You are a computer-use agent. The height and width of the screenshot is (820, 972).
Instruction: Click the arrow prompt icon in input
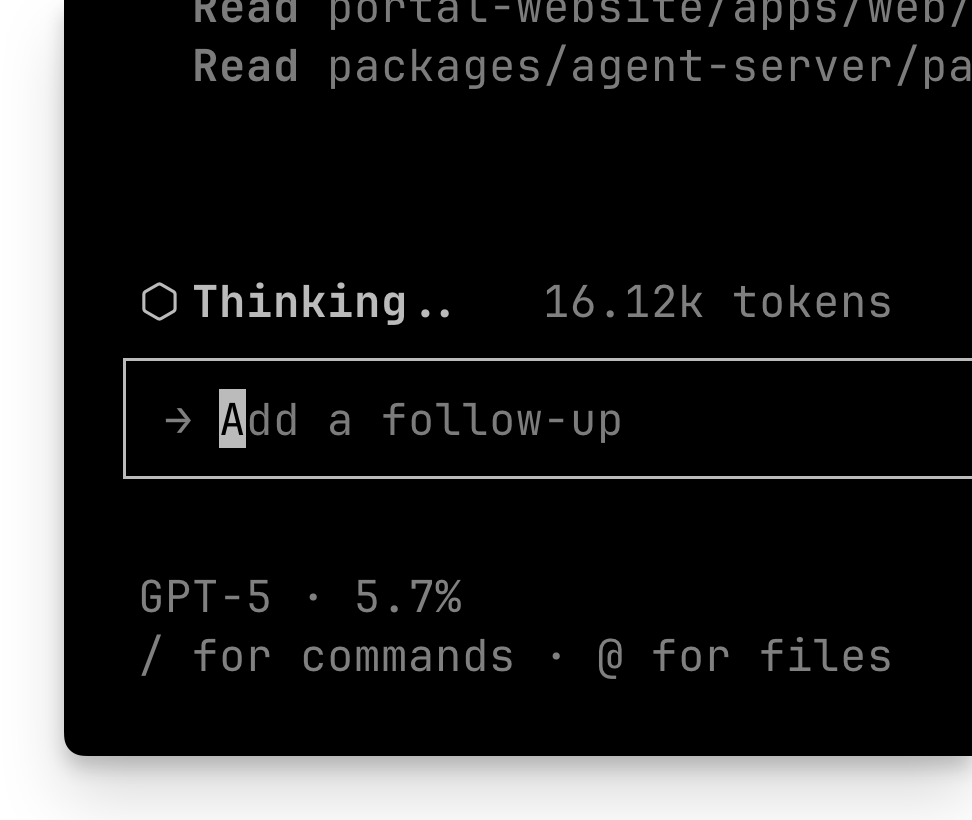[178, 421]
